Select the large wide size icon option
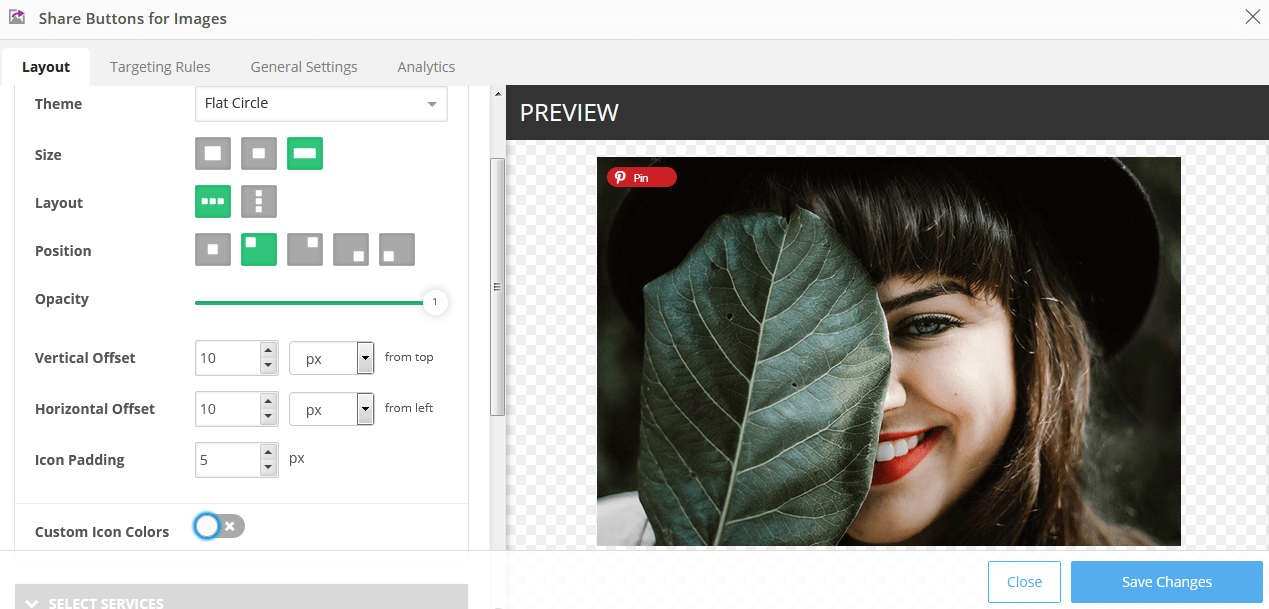The height and width of the screenshot is (609, 1269). coord(305,154)
